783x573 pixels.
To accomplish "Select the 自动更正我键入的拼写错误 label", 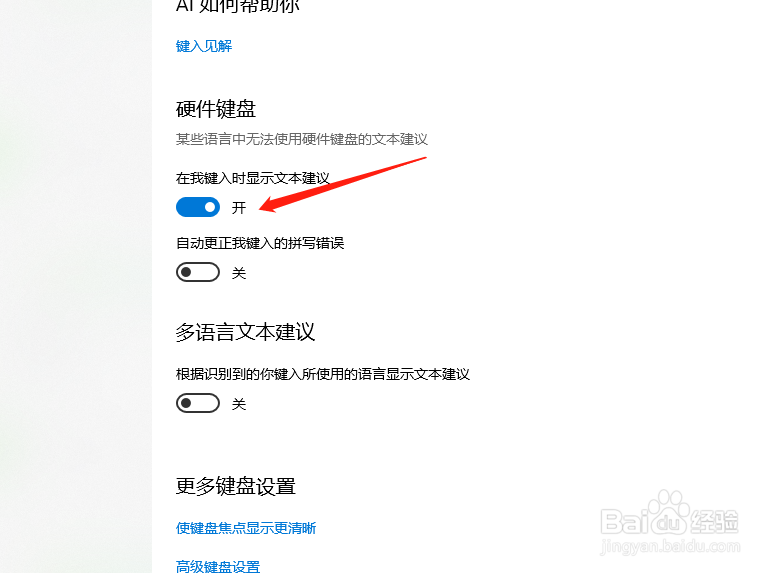I will 260,243.
